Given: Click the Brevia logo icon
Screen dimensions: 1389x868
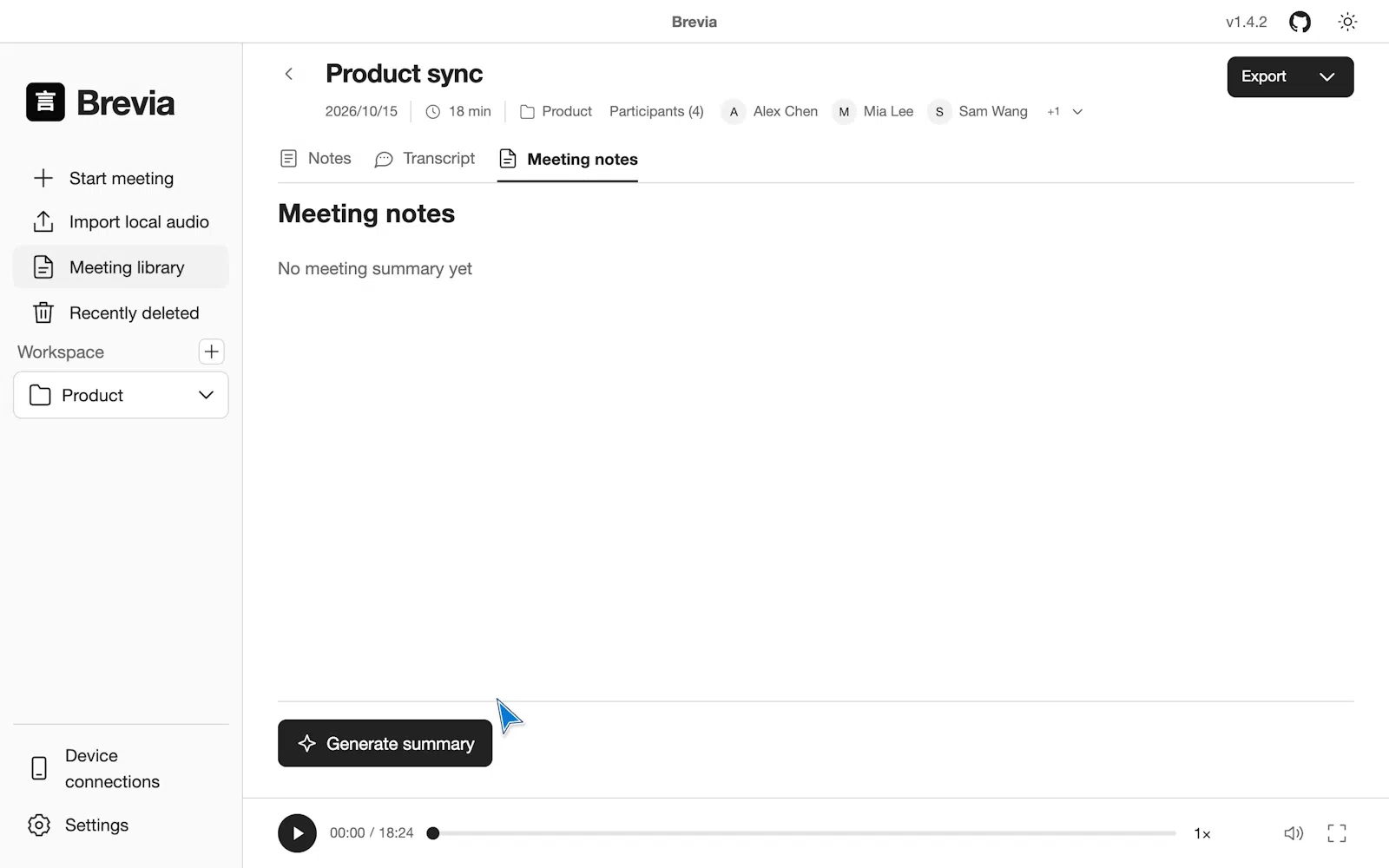Looking at the screenshot, I should tap(45, 102).
